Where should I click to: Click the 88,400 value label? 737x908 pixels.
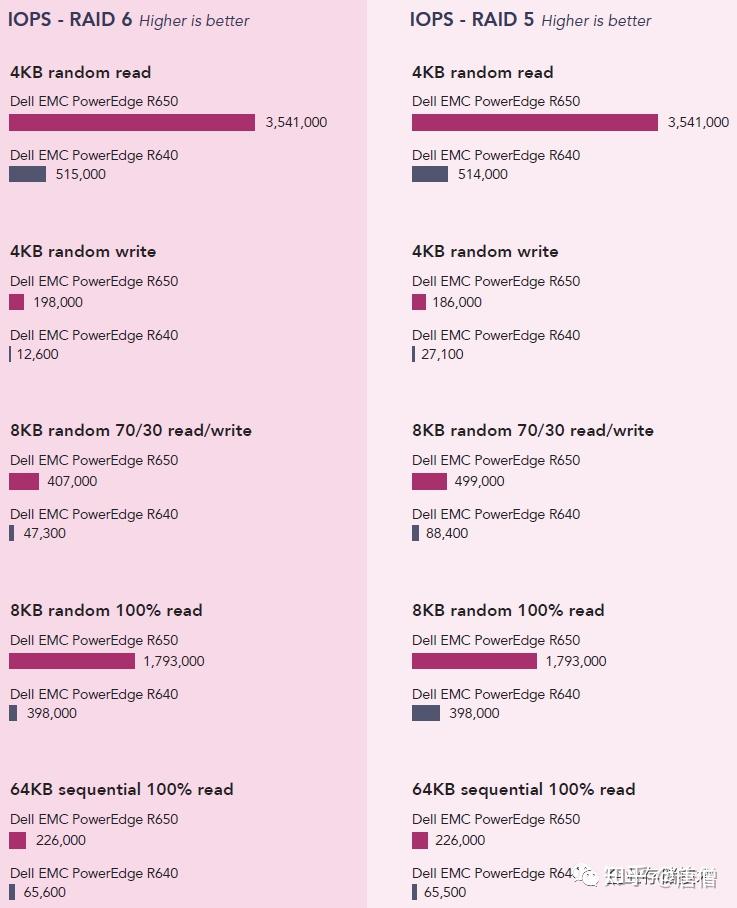[448, 533]
